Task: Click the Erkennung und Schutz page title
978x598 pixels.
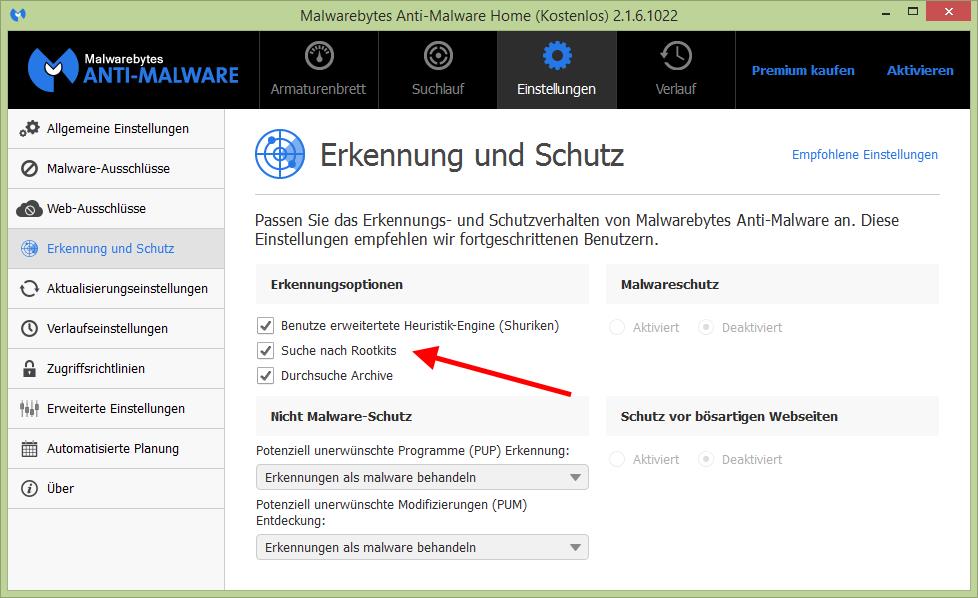Action: [x=472, y=155]
